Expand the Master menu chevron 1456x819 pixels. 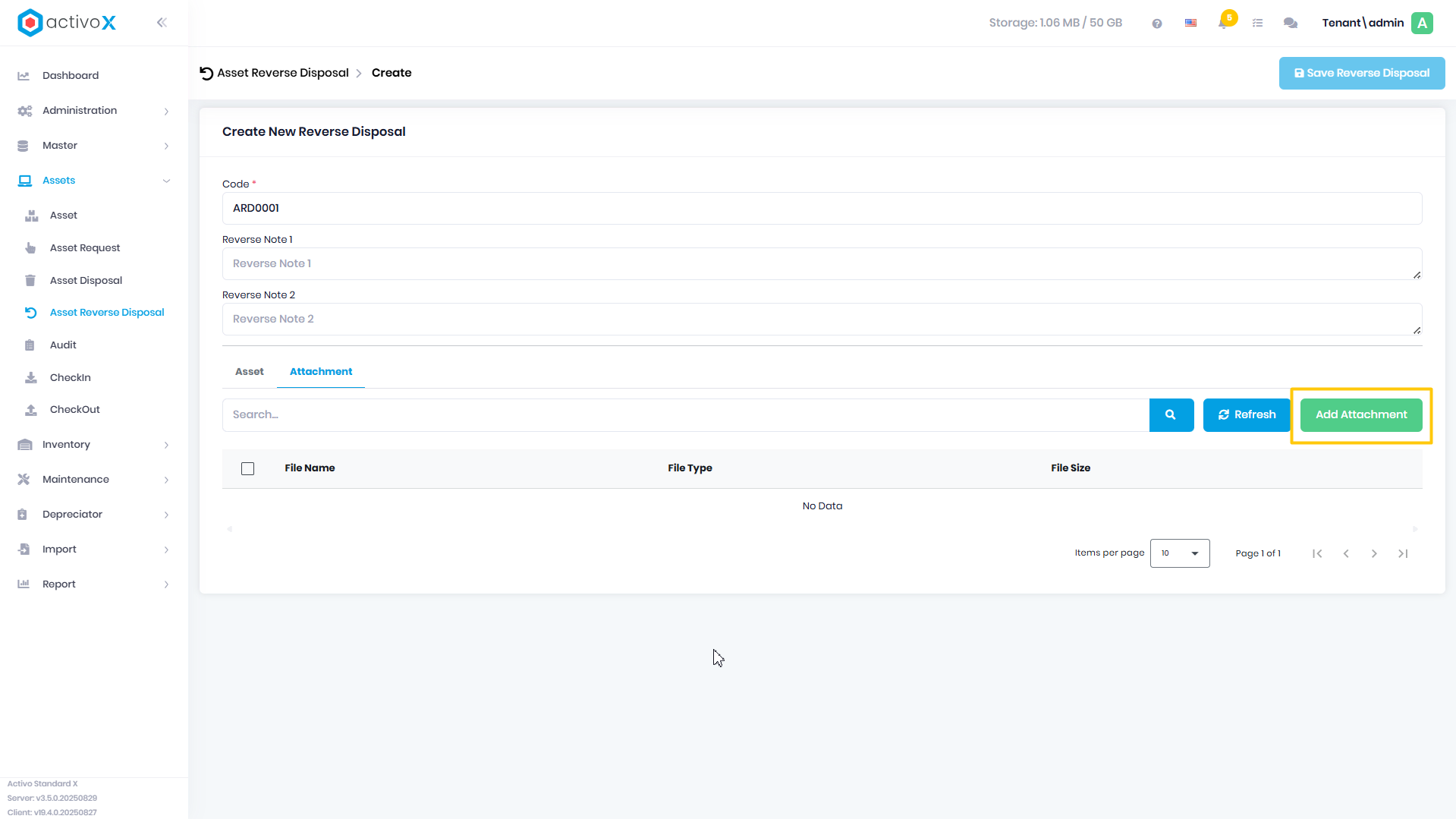tap(166, 146)
